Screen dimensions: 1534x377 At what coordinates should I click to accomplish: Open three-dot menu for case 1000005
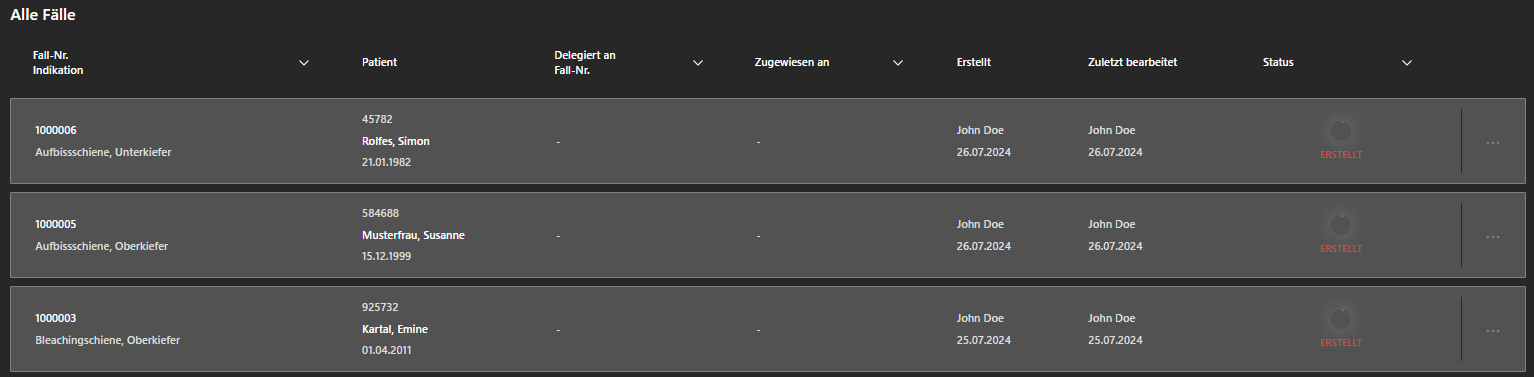pyautogui.click(x=1493, y=237)
